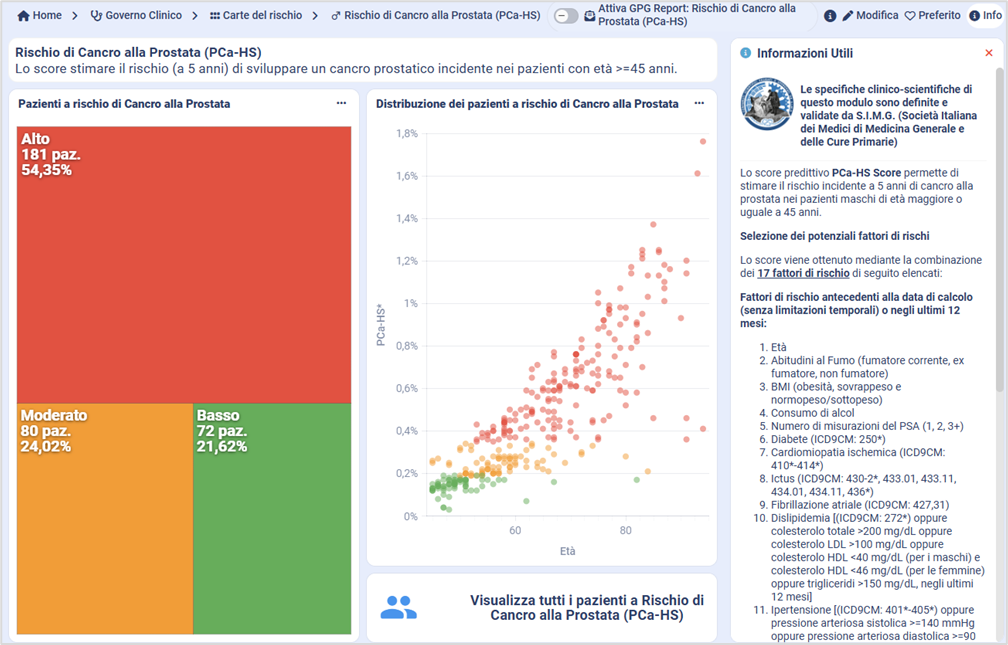Toggle the Attiva GPG Report switch

click(566, 16)
